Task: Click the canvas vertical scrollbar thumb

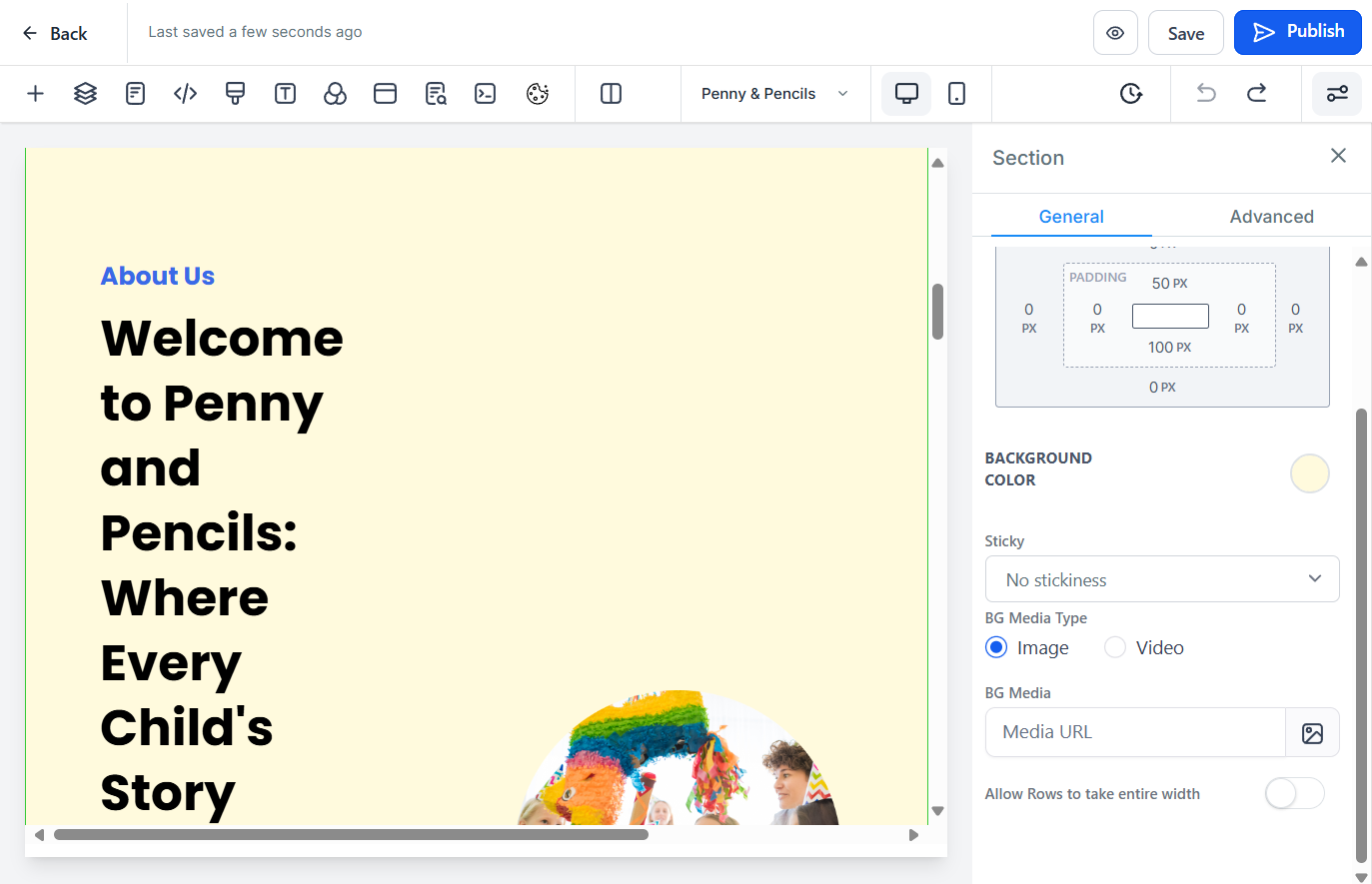Action: coord(937,312)
